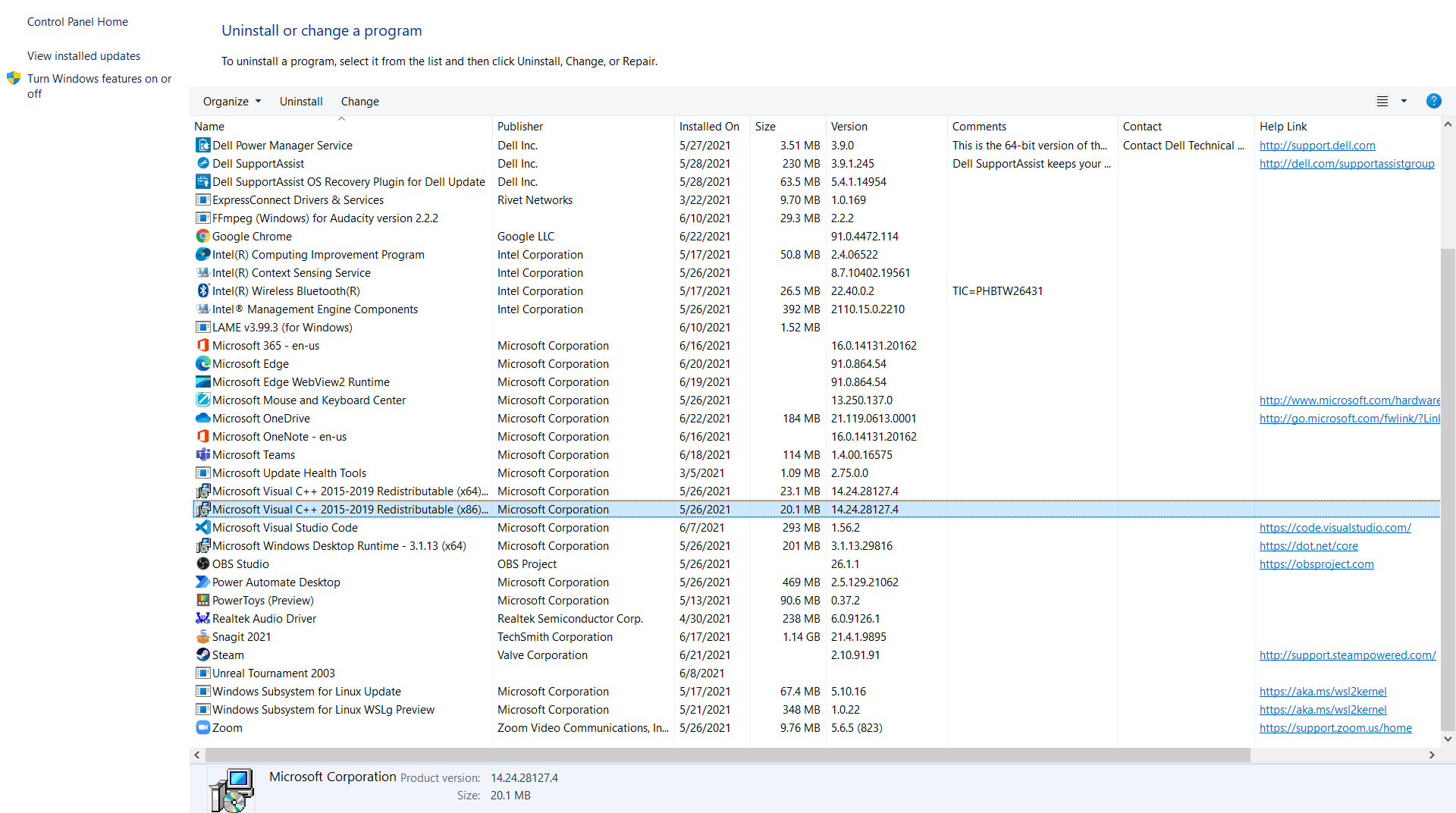Select ExpressConnect Drivers & Services
Viewport: 1456px width, 813px height.
(x=816, y=199)
